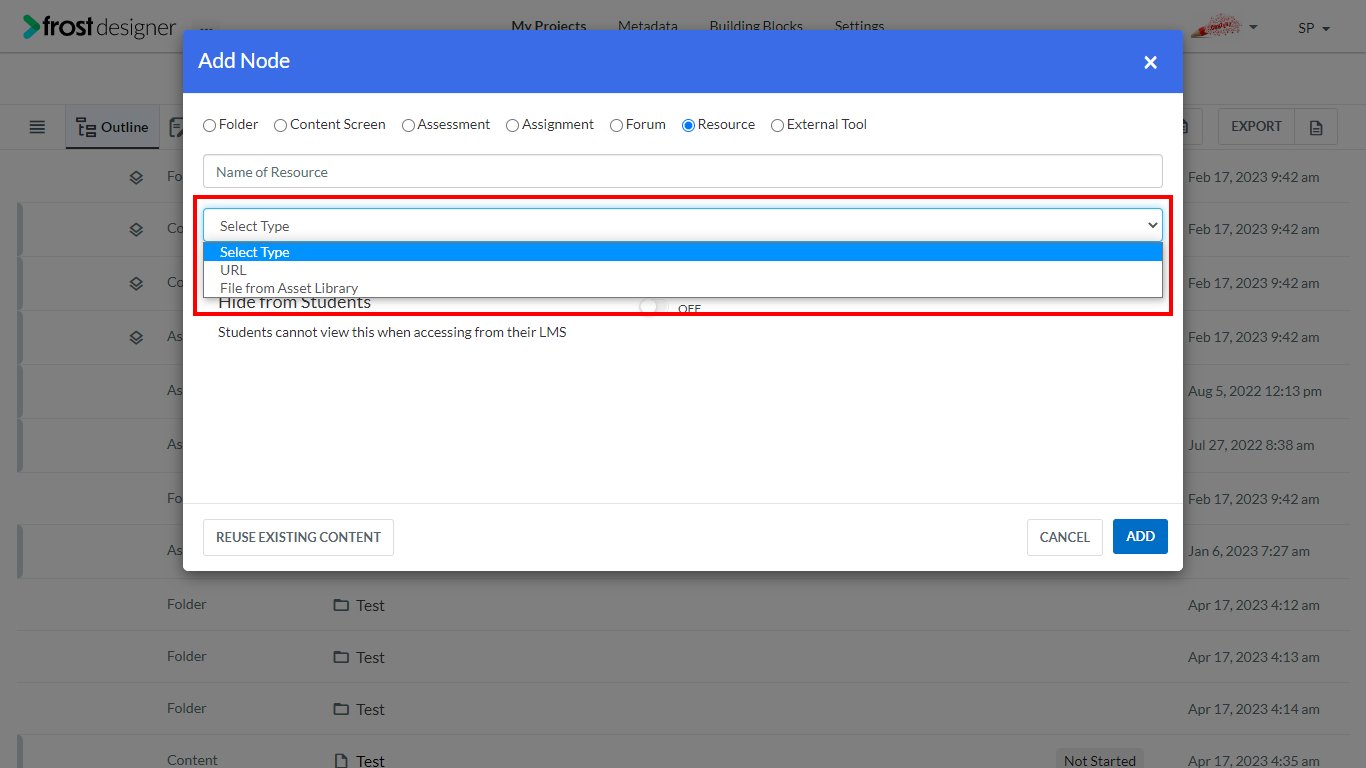Pick the highlighted Select Type list option

(683, 252)
